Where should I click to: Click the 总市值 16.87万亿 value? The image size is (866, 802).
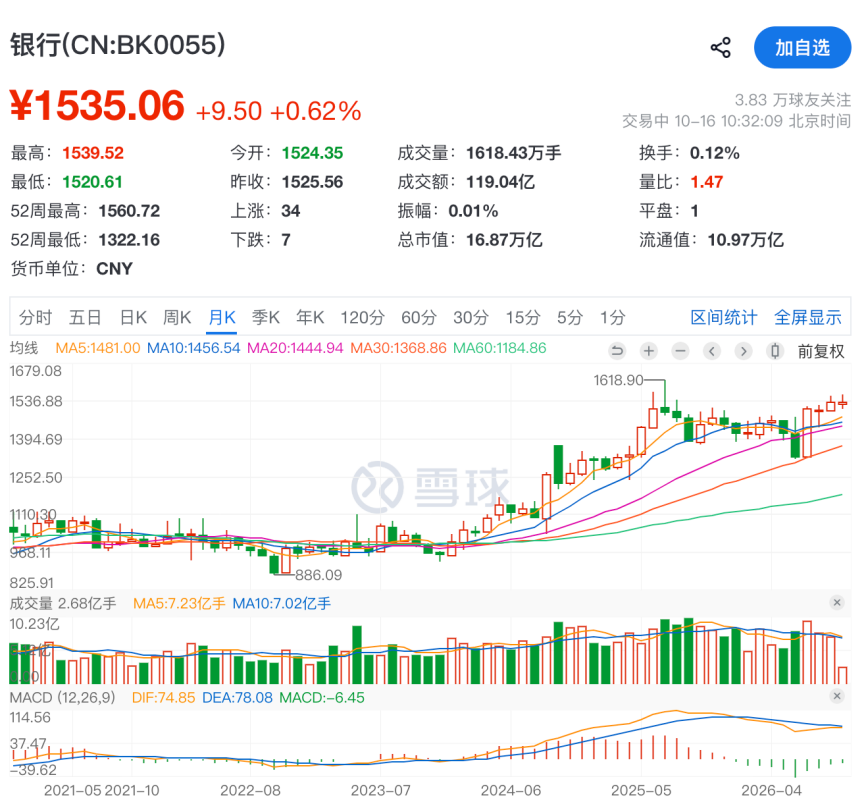(504, 240)
